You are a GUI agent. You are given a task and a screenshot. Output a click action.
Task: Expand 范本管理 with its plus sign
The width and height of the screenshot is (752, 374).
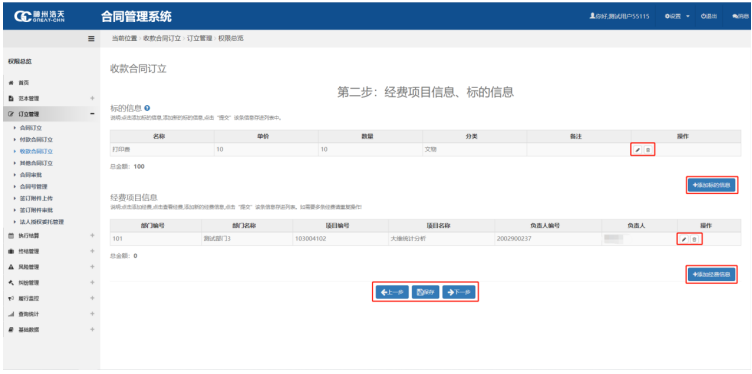tap(92, 98)
